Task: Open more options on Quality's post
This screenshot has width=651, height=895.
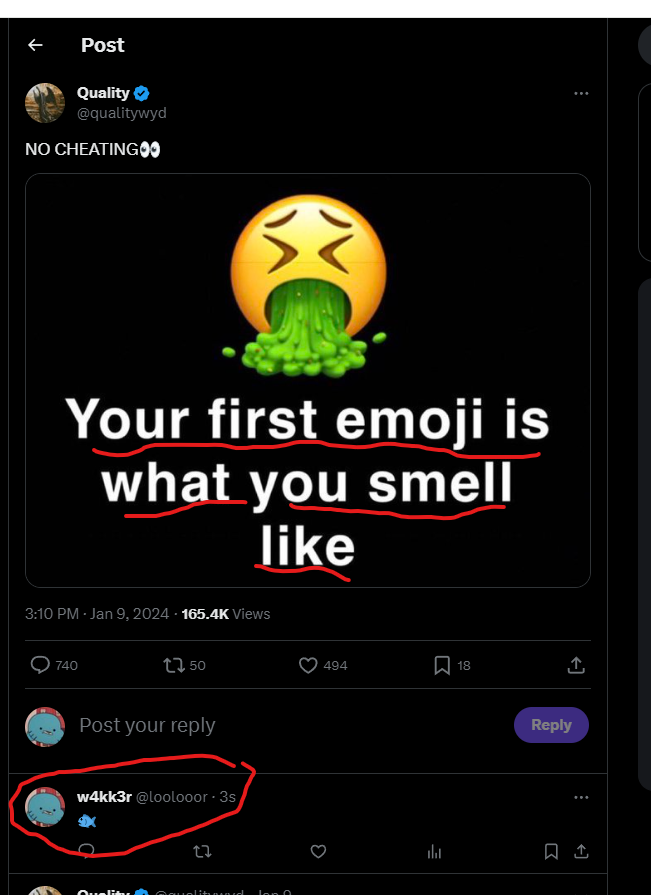Action: coord(581,93)
